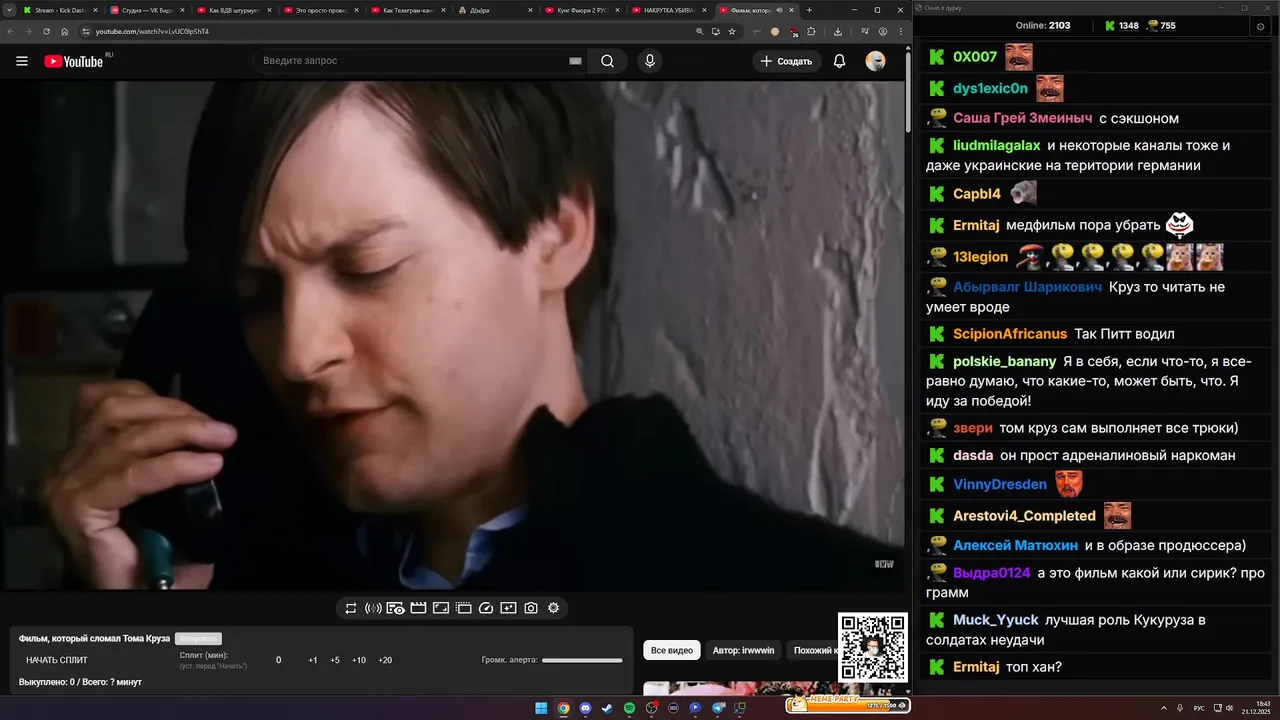Click НАЧАТЬ СПЛИТ
1280x720 pixels.
(57, 660)
